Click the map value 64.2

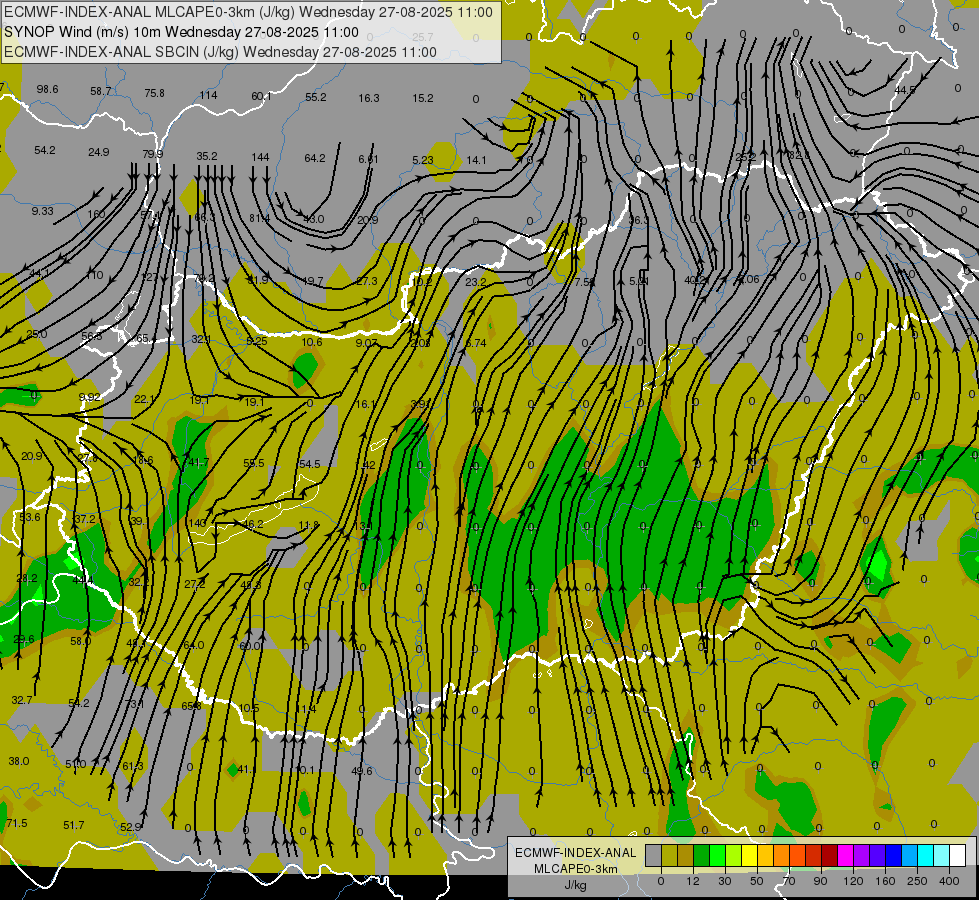pos(315,158)
